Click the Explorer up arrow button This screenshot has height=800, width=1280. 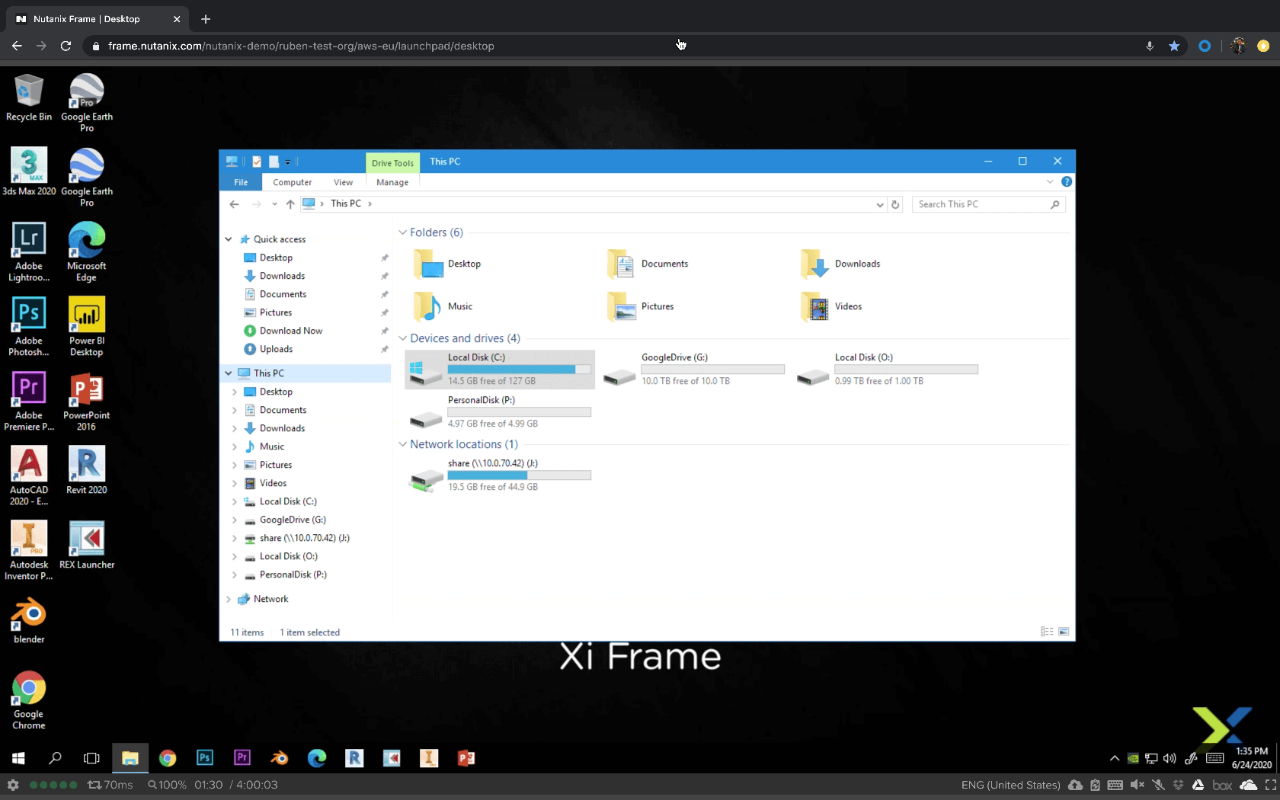tap(290, 204)
